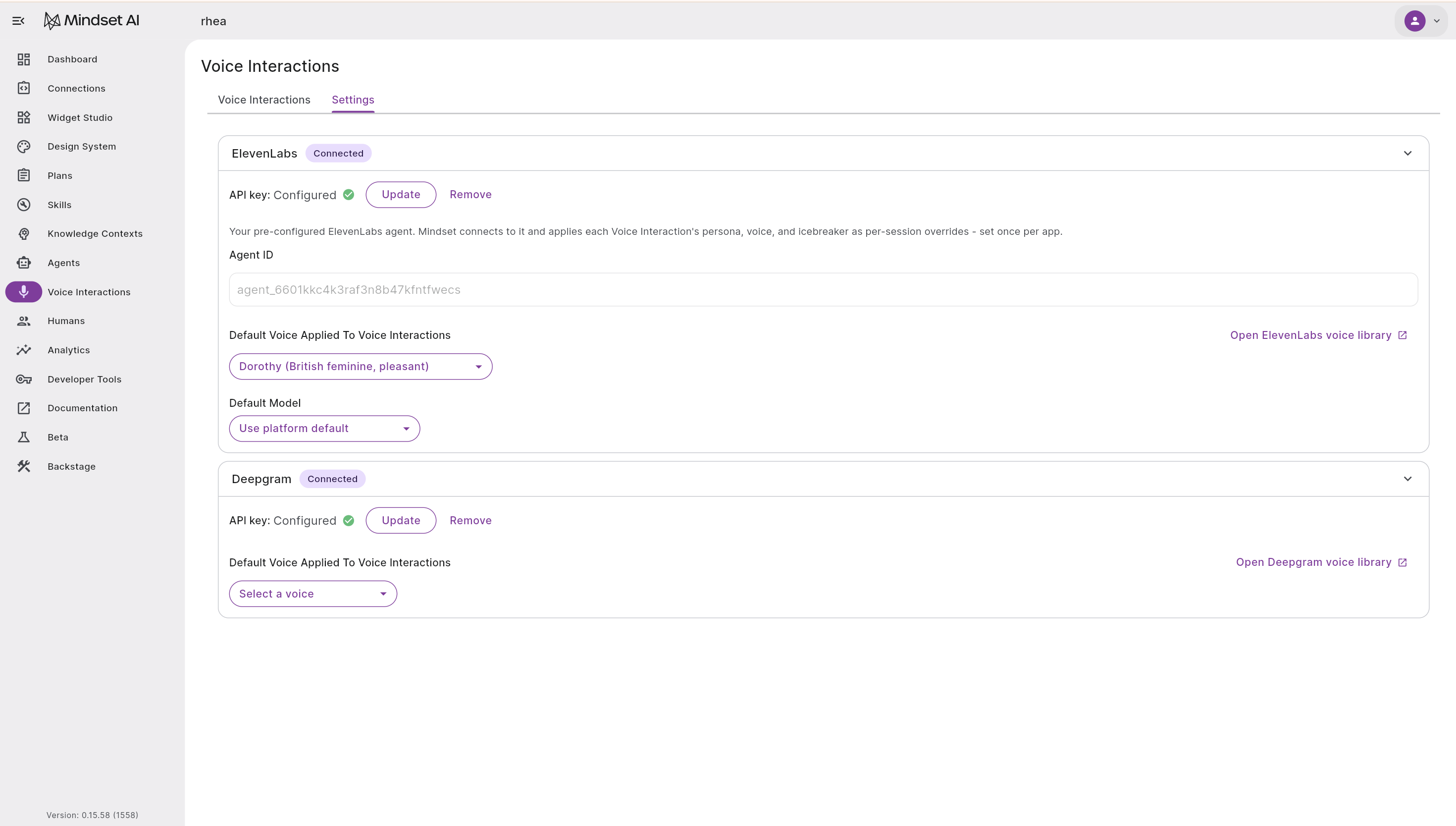Image resolution: width=1456 pixels, height=826 pixels.
Task: Click the Deepgram Connected badge
Action: point(332,479)
